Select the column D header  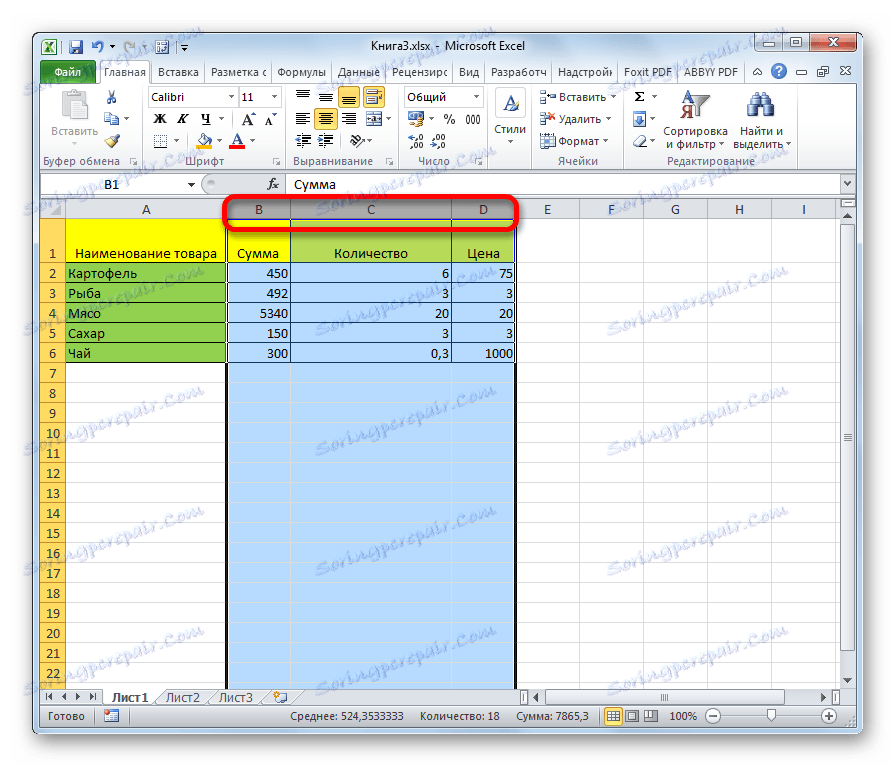483,209
